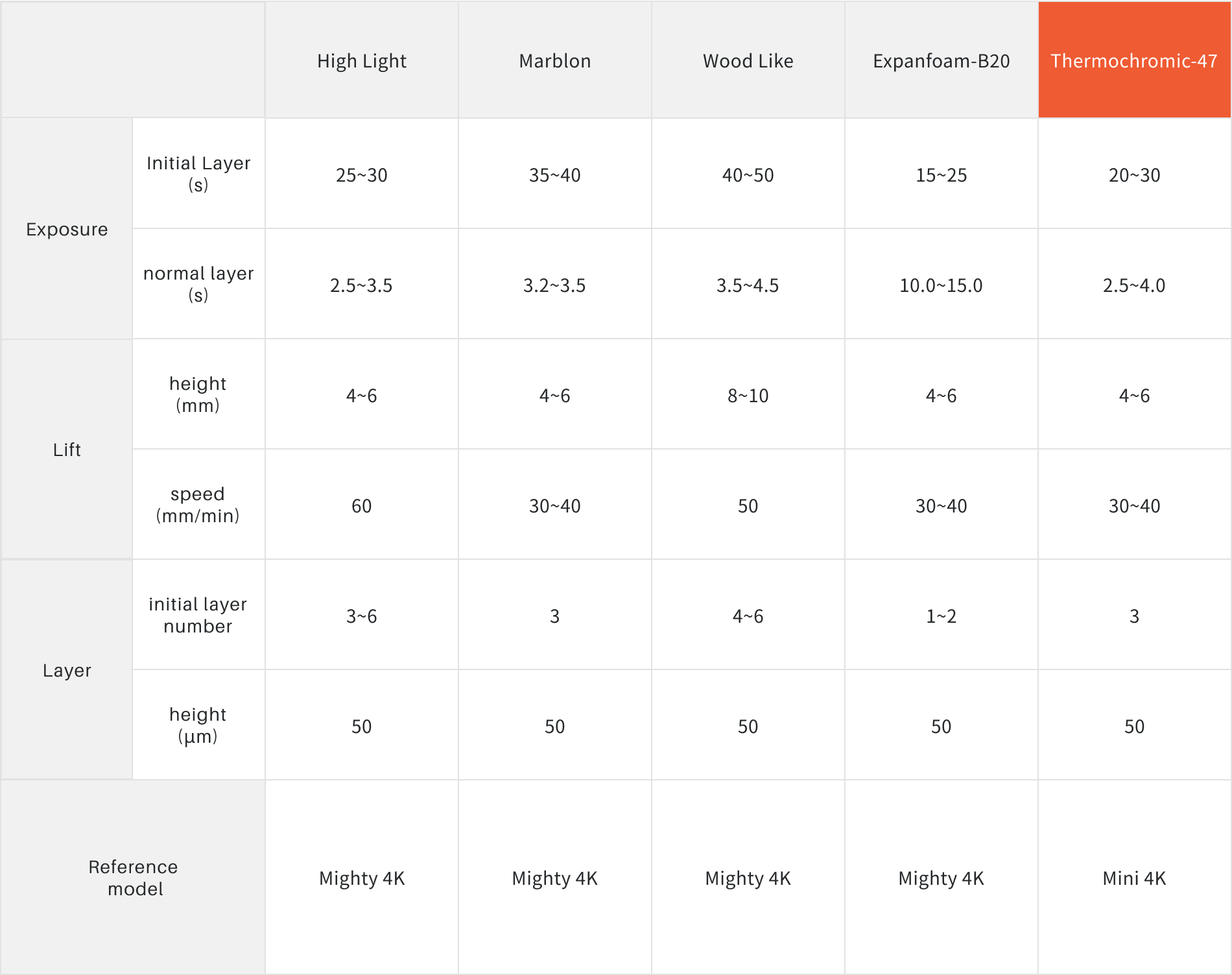The image size is (1232, 975).
Task: Select the speed (mm/min) row label
Action: 198,505
